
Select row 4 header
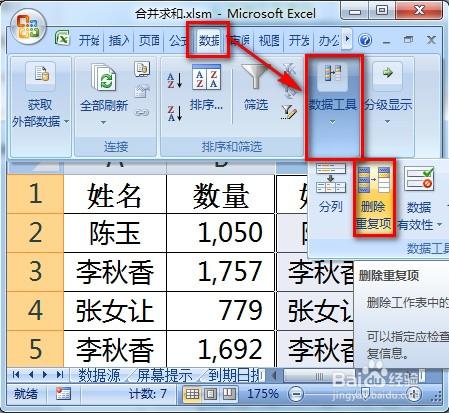coord(35,311)
